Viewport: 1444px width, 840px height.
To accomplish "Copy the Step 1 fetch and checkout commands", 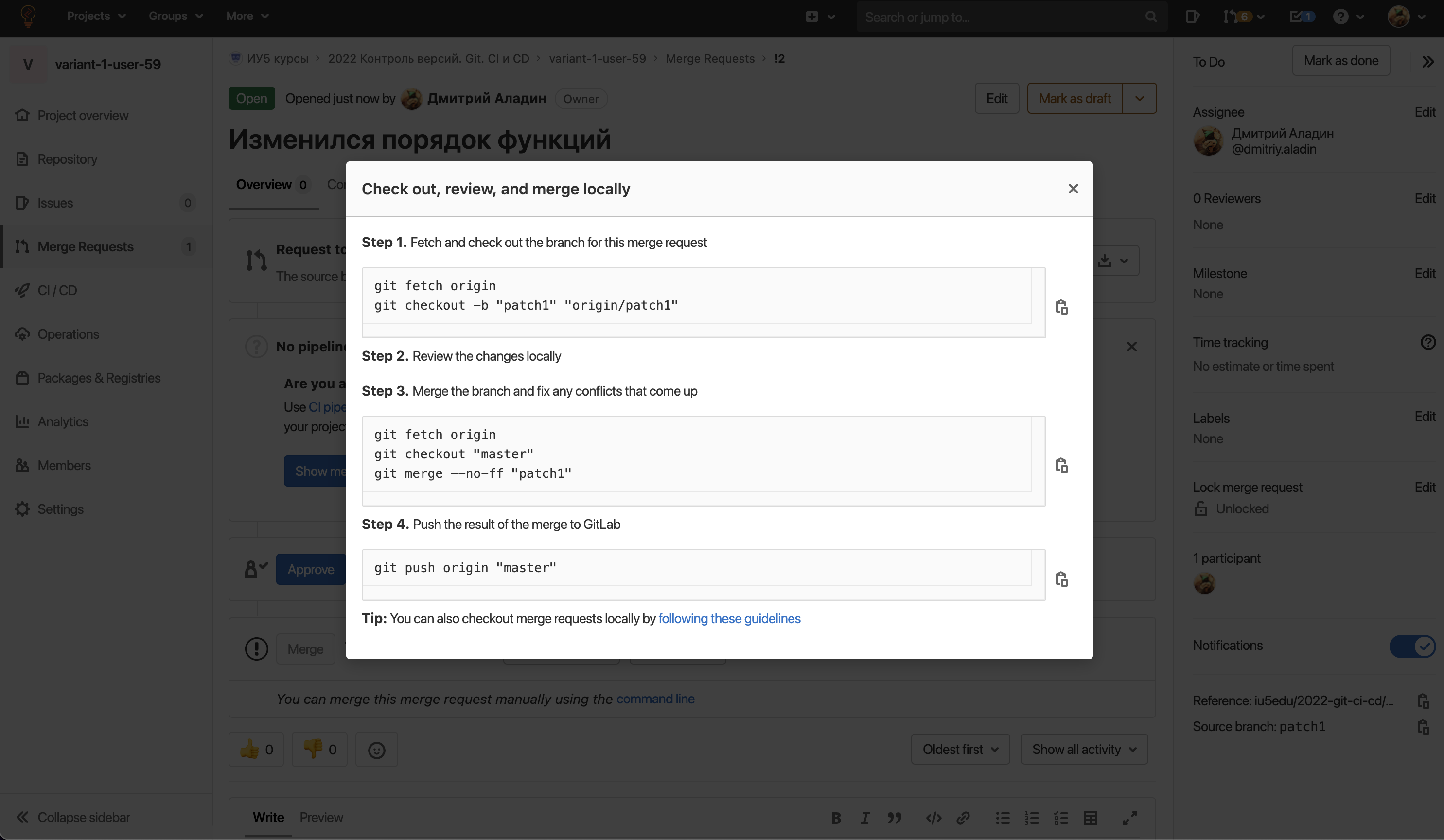I will coord(1061,307).
